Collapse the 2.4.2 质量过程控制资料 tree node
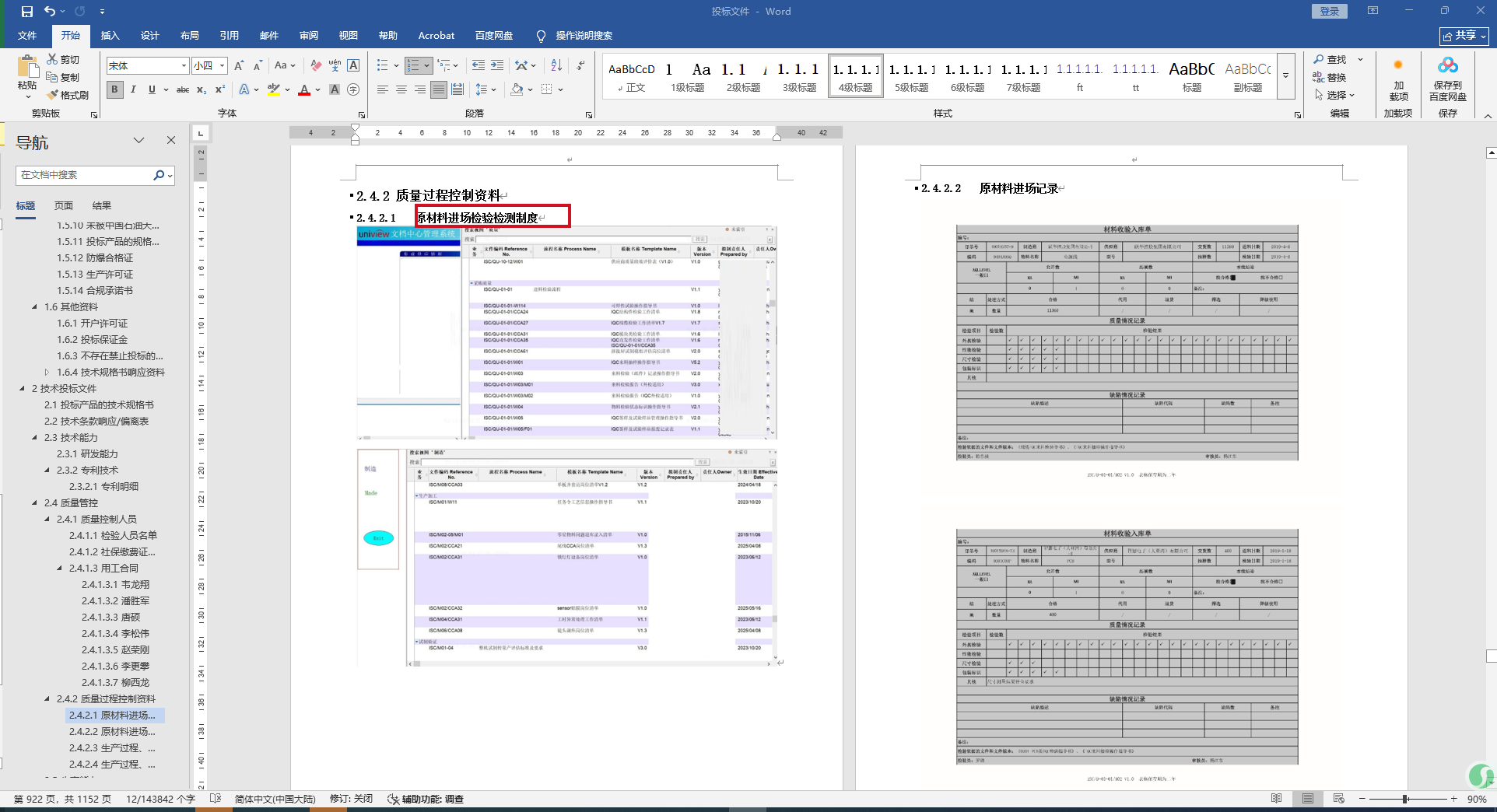 pyautogui.click(x=47, y=698)
